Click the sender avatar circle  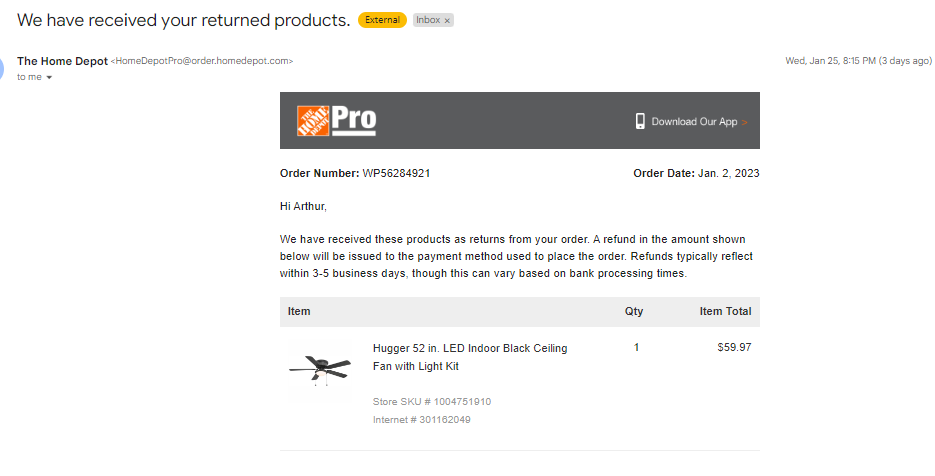pos(1,69)
